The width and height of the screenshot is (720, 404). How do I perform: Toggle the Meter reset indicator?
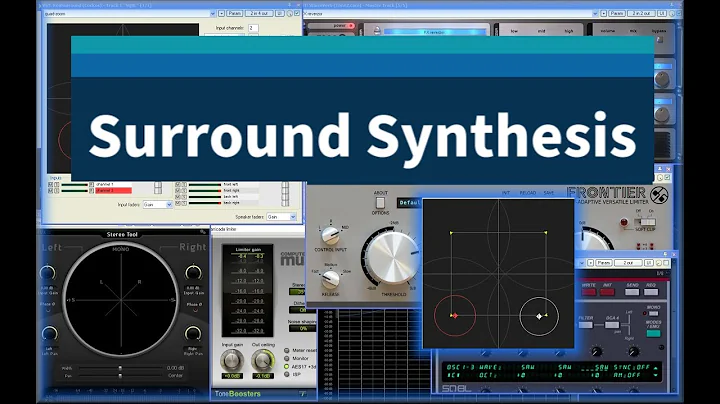pos(287,350)
